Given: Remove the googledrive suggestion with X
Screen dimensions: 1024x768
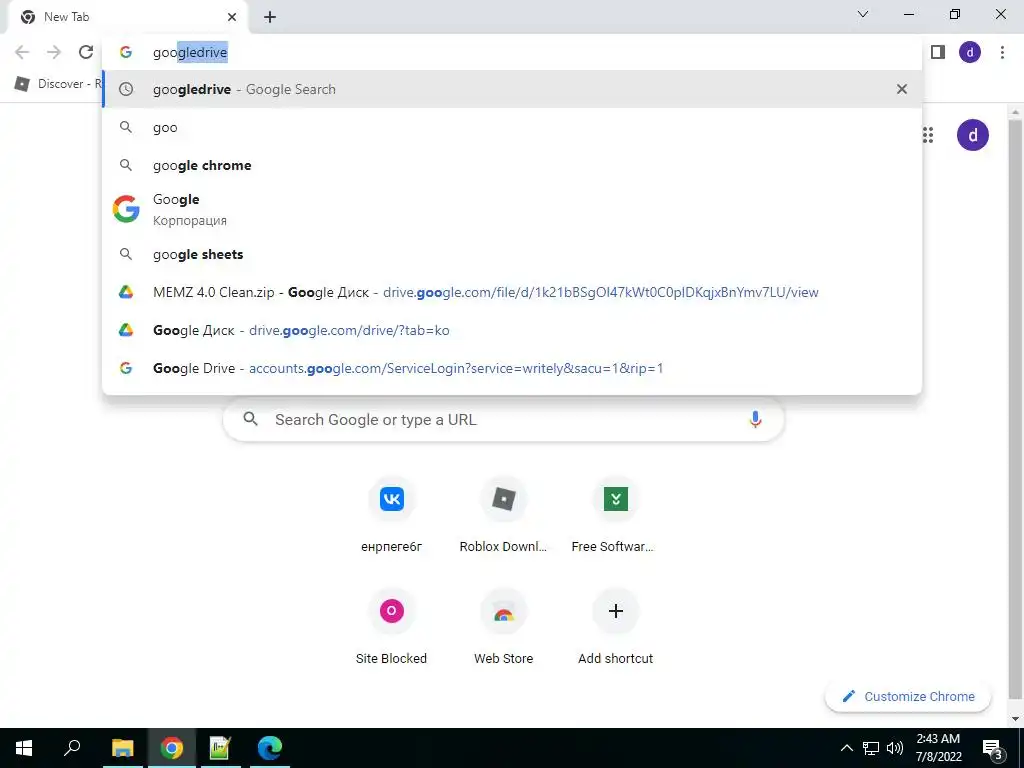Looking at the screenshot, I should coord(902,89).
